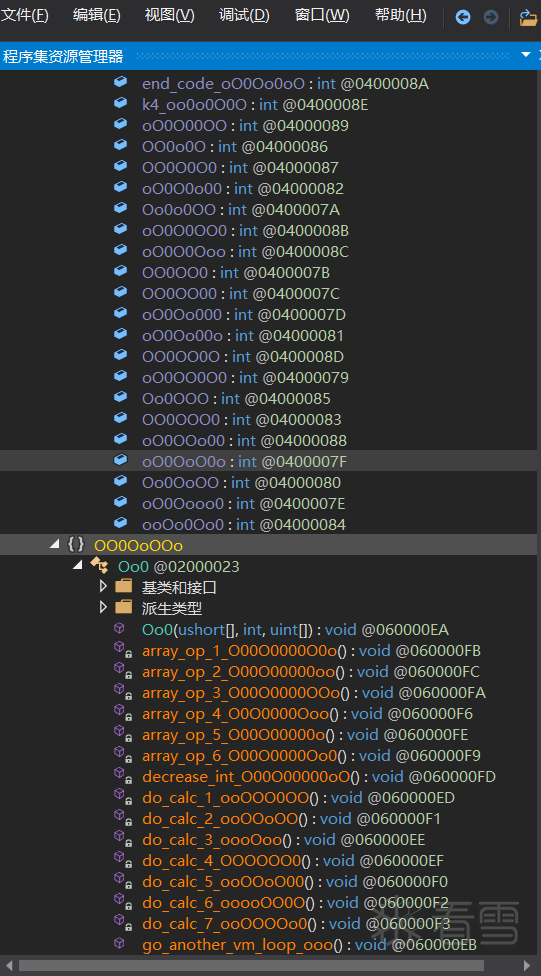Open the 调试(D) menu
This screenshot has width=541, height=976.
[244, 16]
